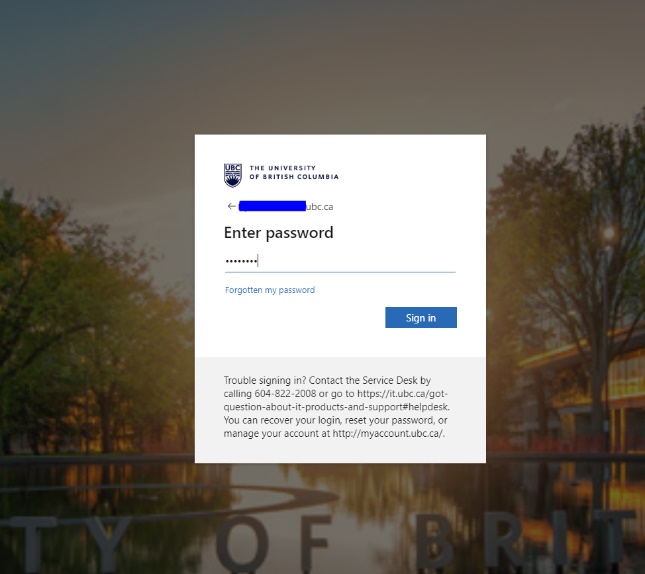The height and width of the screenshot is (574, 645).
Task: Click the BRIT letters in background sign
Action: click(x=524, y=537)
